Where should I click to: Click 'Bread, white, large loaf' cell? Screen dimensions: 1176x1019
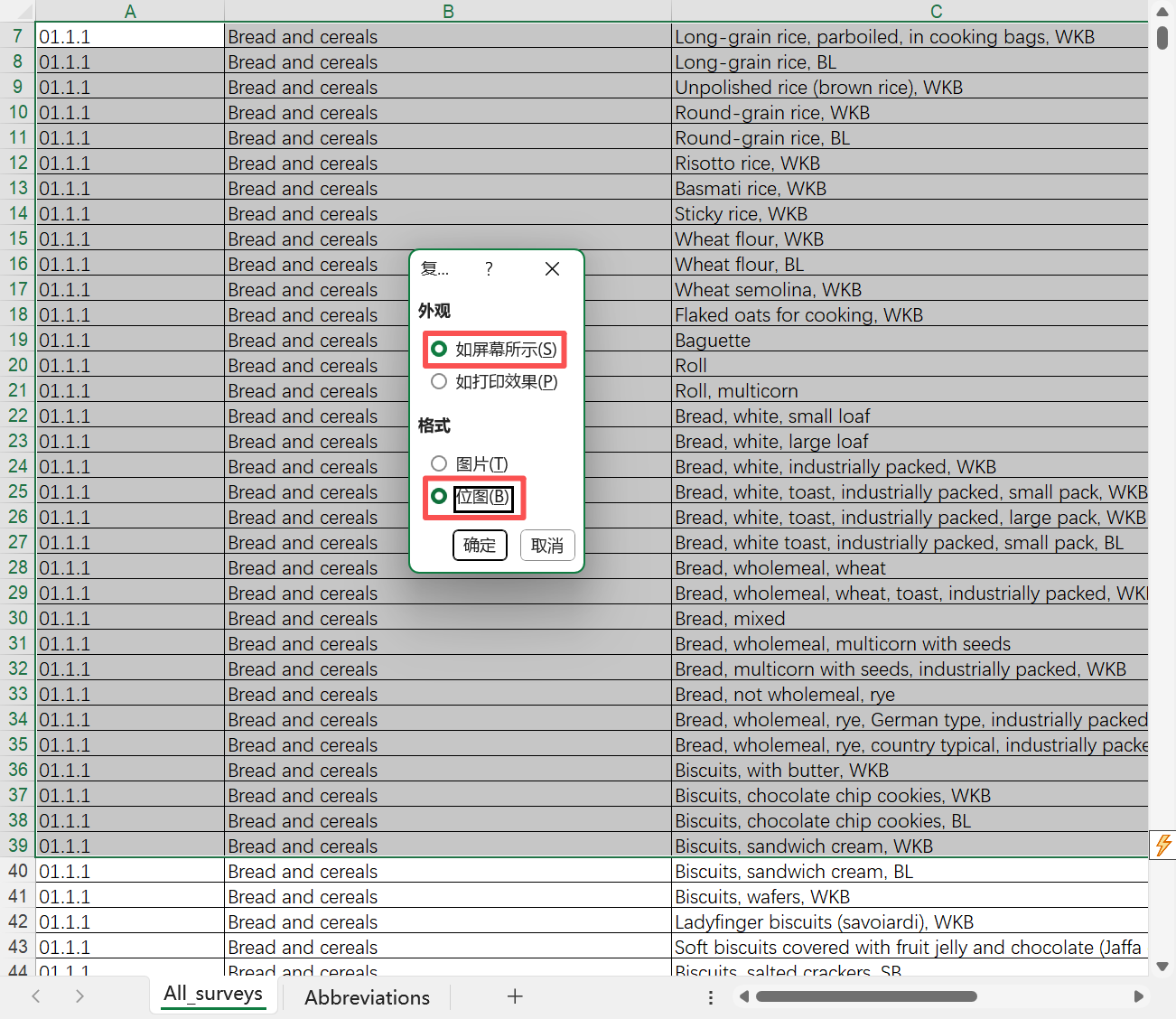910,441
